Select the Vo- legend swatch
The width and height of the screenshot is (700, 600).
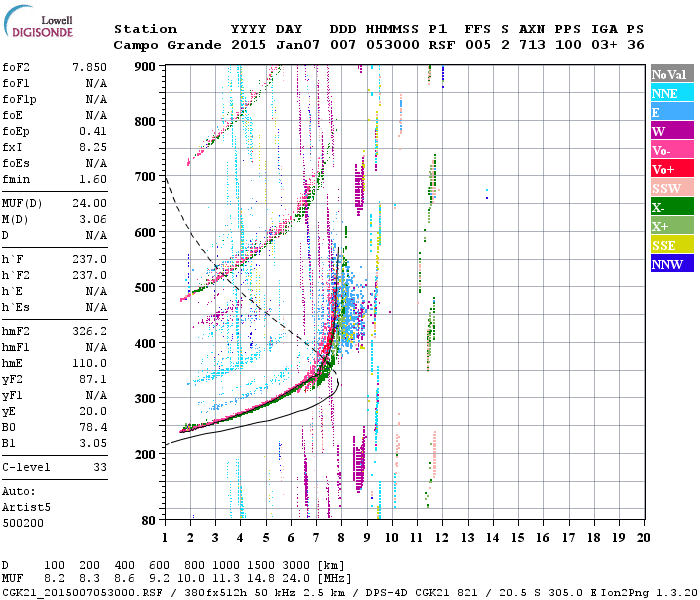(672, 150)
